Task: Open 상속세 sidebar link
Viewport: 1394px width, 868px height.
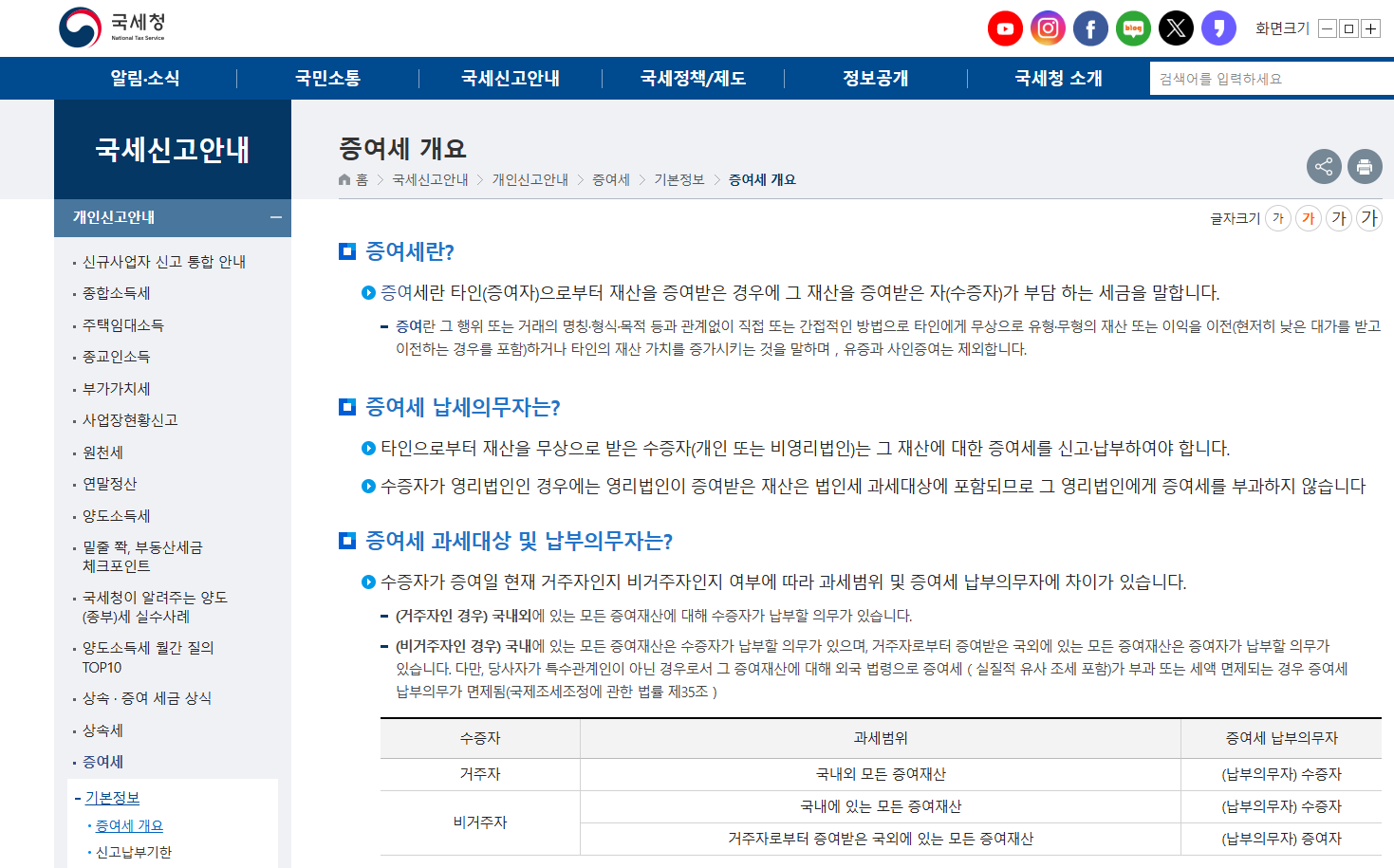Action: pos(102,730)
